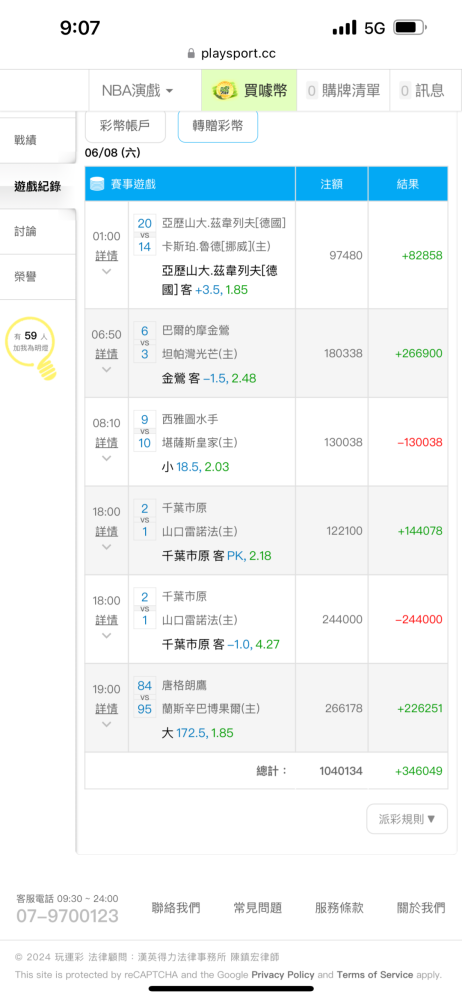Screen dimensions: 462x1000
Task: Open the 購牌清單 purchase list
Action: tap(343, 91)
